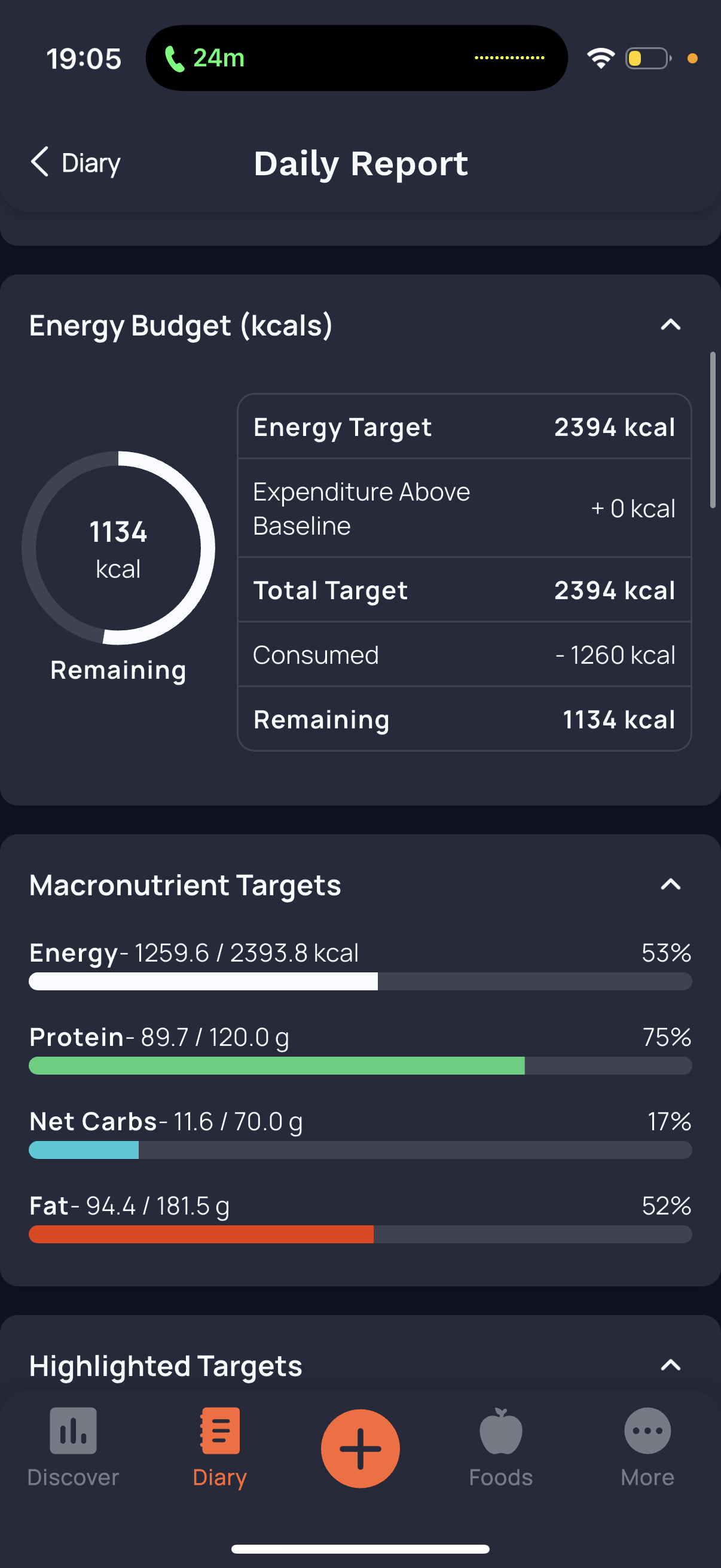Viewport: 721px width, 1568px height.
Task: Tap the Fat progress bar
Action: tap(360, 1234)
